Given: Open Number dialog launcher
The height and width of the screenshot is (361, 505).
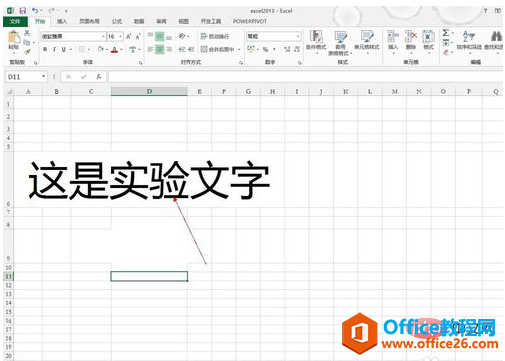Looking at the screenshot, I should (x=300, y=63).
